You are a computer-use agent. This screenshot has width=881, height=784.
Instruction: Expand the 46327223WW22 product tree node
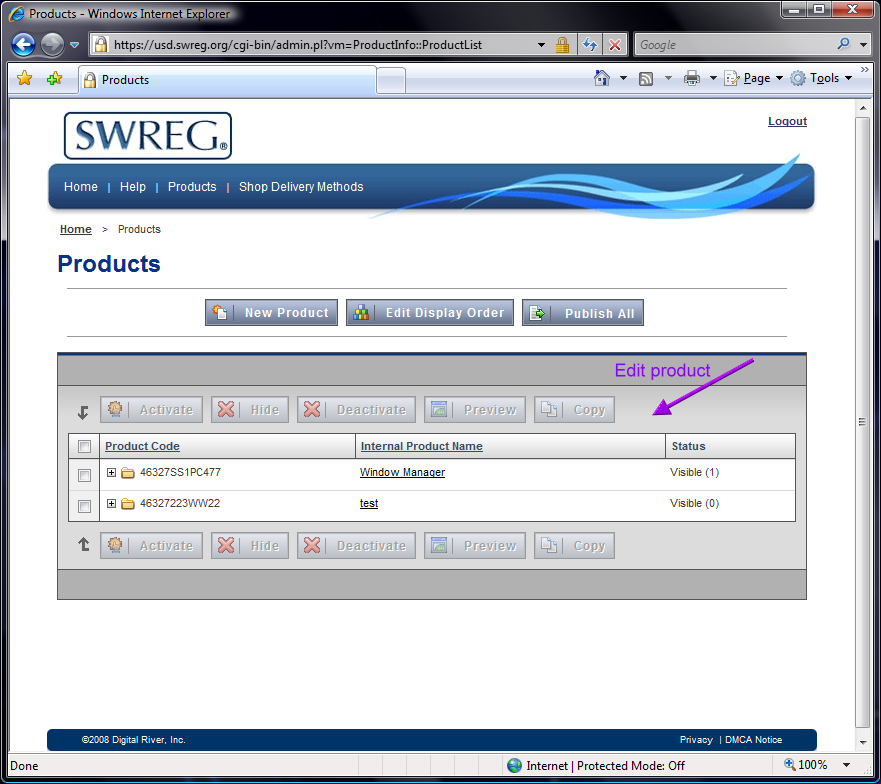coord(111,504)
